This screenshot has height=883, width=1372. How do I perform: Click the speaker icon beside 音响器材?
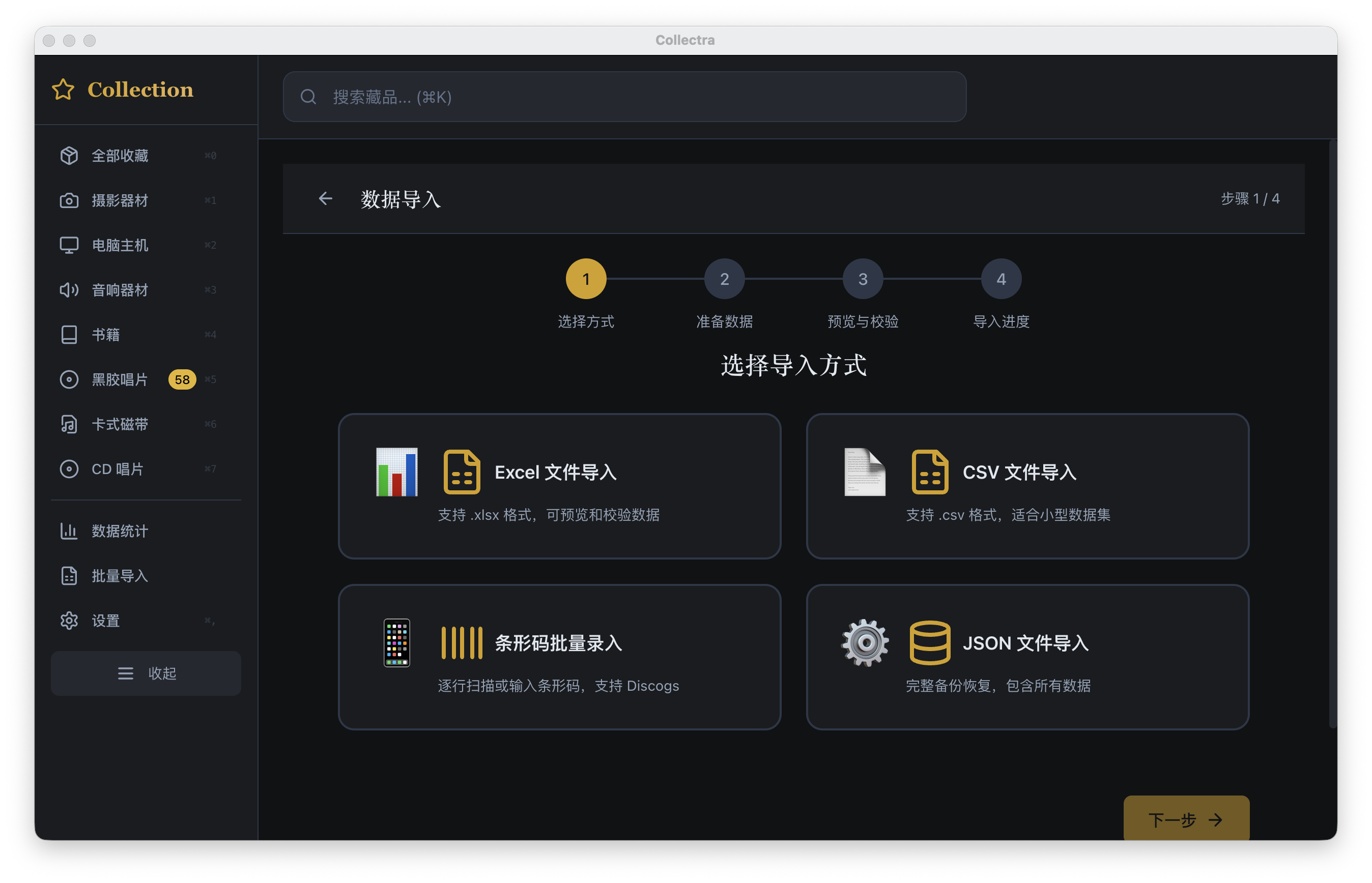tap(69, 289)
